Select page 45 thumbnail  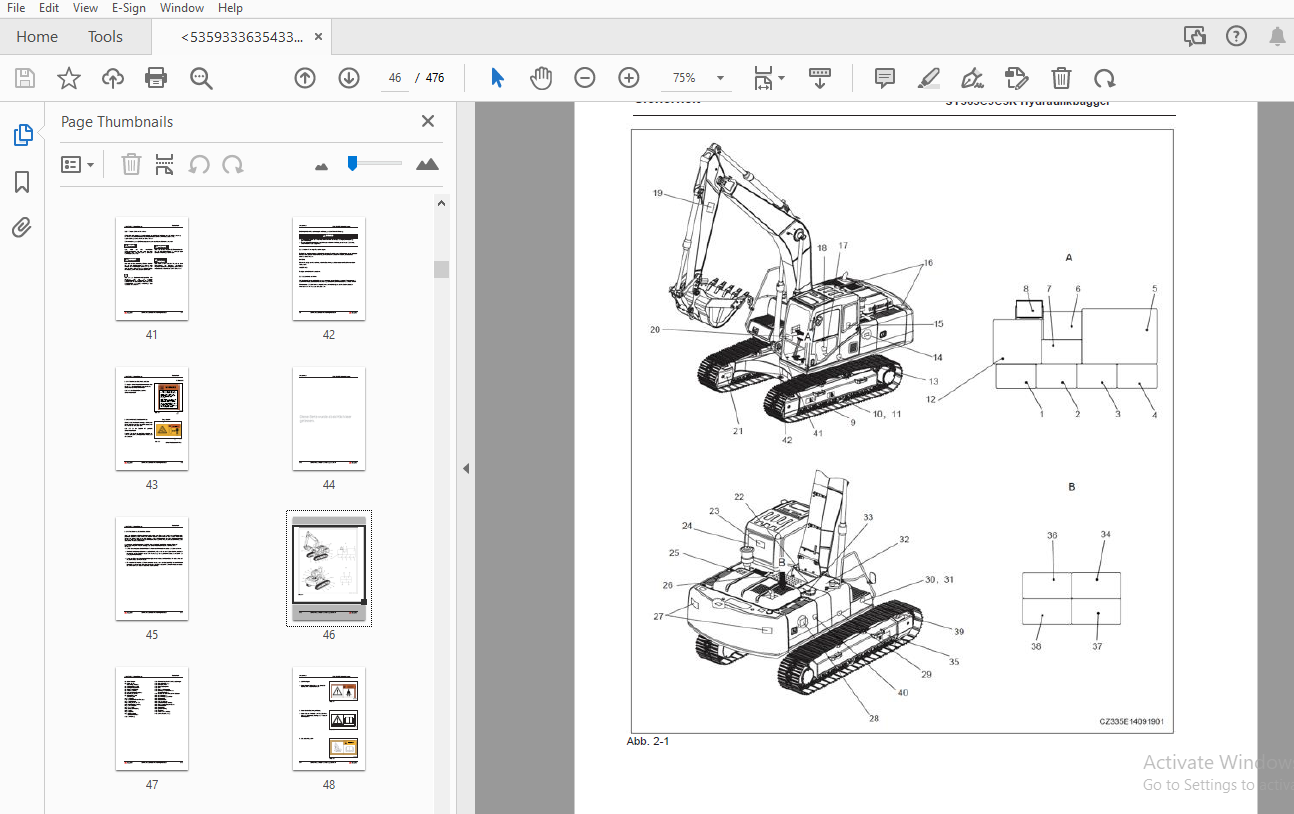[152, 569]
